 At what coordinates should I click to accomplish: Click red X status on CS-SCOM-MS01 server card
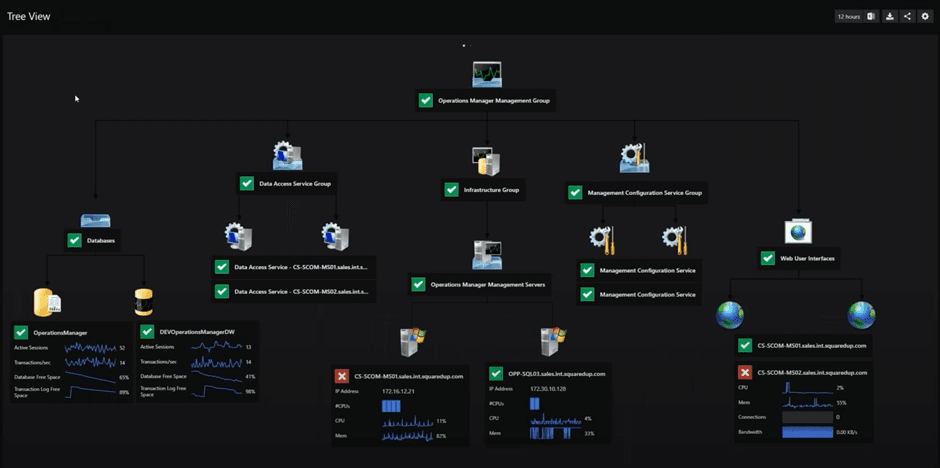342,376
